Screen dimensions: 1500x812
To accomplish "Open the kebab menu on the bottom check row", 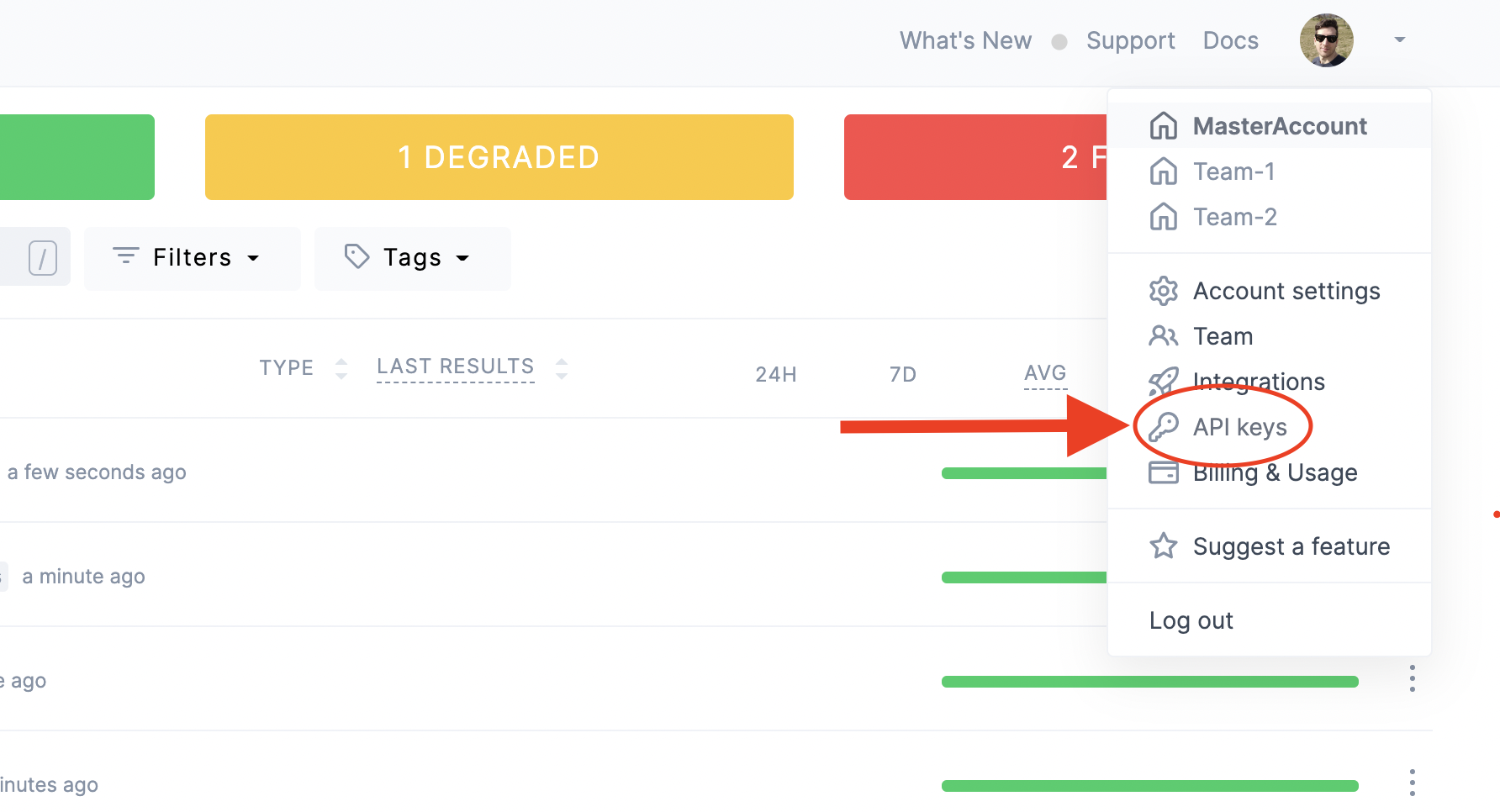I will 1412,783.
